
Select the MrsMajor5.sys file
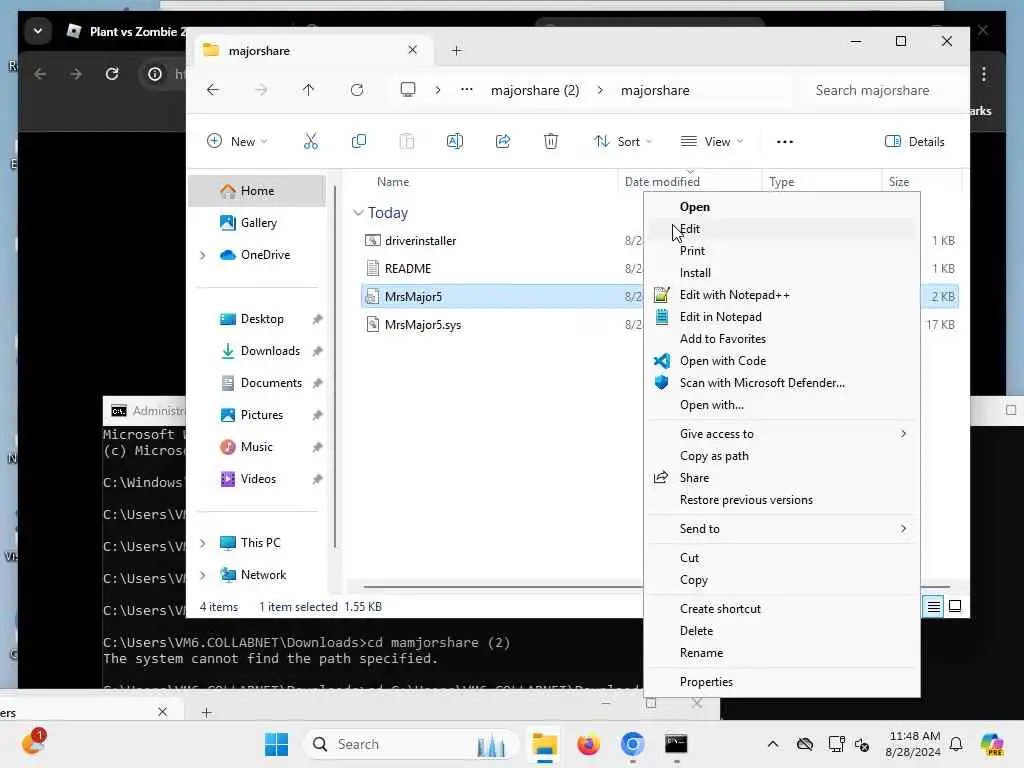[423, 325]
